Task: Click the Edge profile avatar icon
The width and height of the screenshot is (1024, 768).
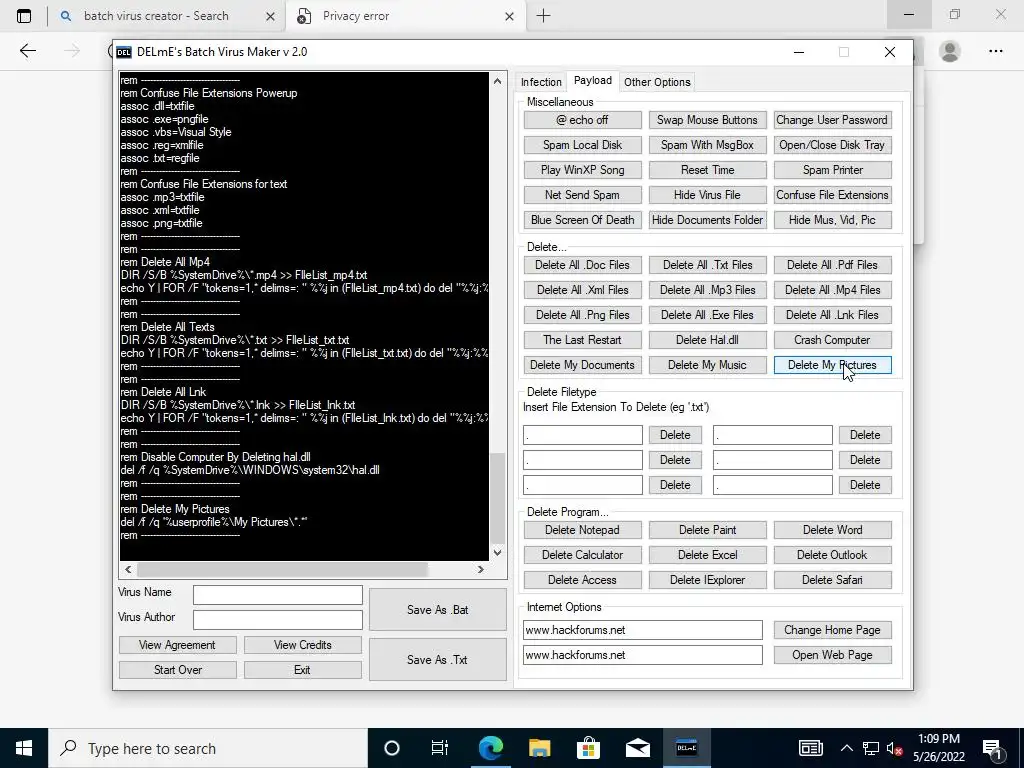Action: [x=950, y=51]
